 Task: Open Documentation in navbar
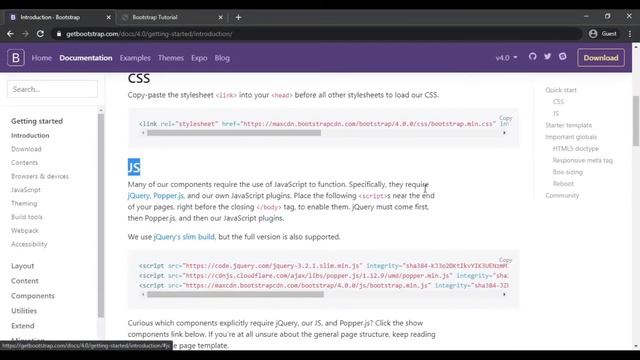tap(86, 58)
